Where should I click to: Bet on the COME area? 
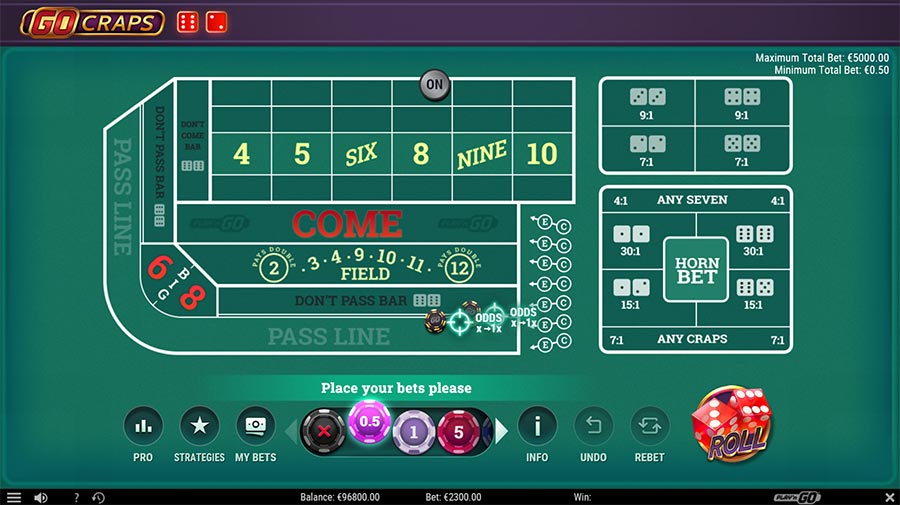pyautogui.click(x=347, y=223)
